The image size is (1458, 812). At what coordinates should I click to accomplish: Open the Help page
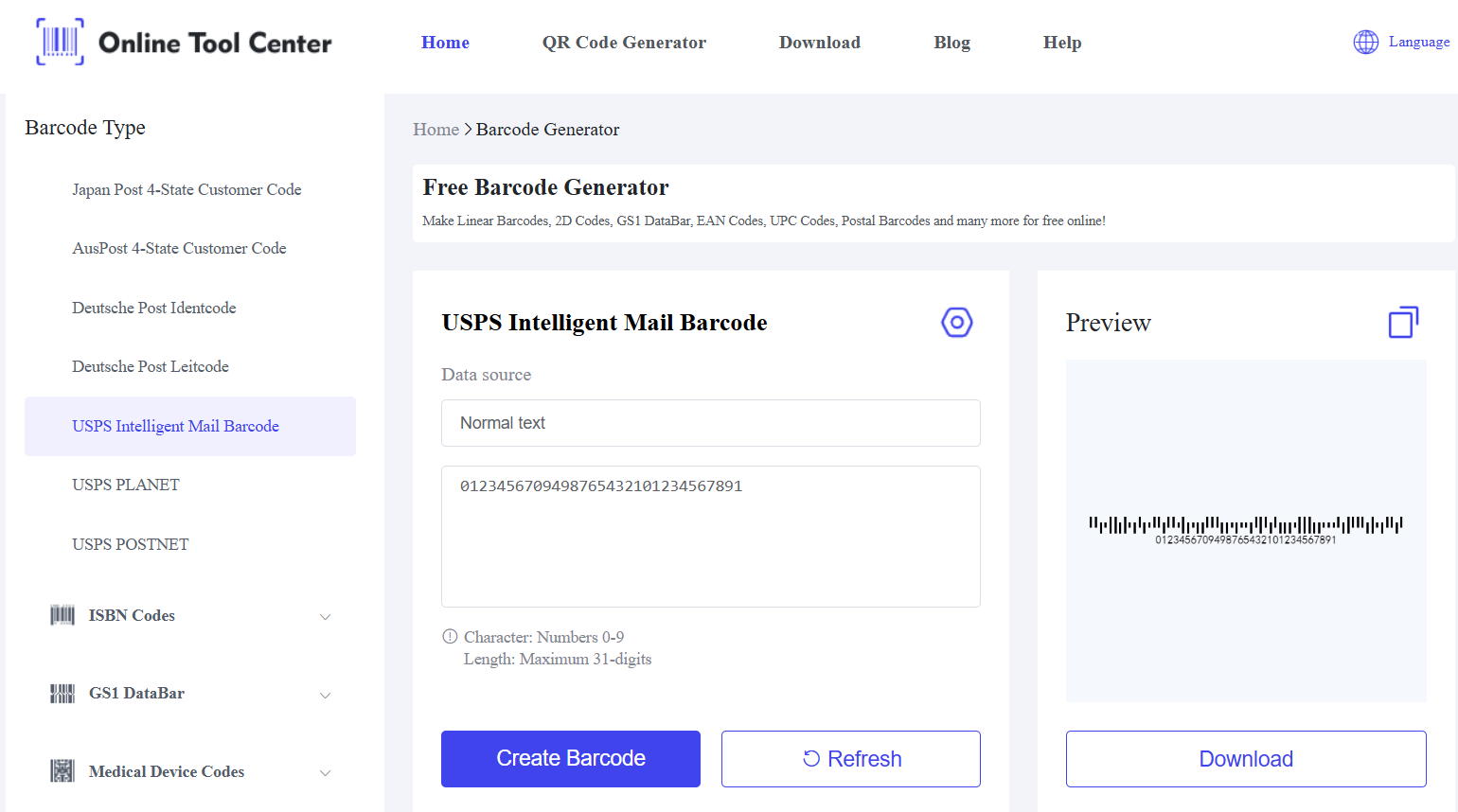coord(1062,43)
